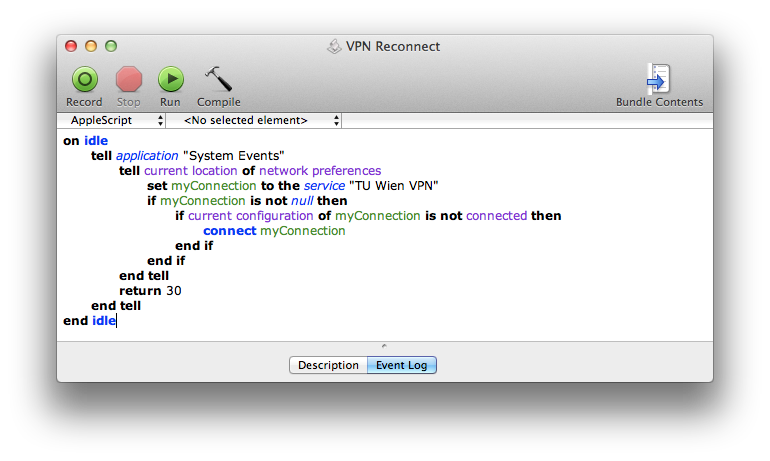Click the VPN Reconnect window title

click(x=394, y=47)
